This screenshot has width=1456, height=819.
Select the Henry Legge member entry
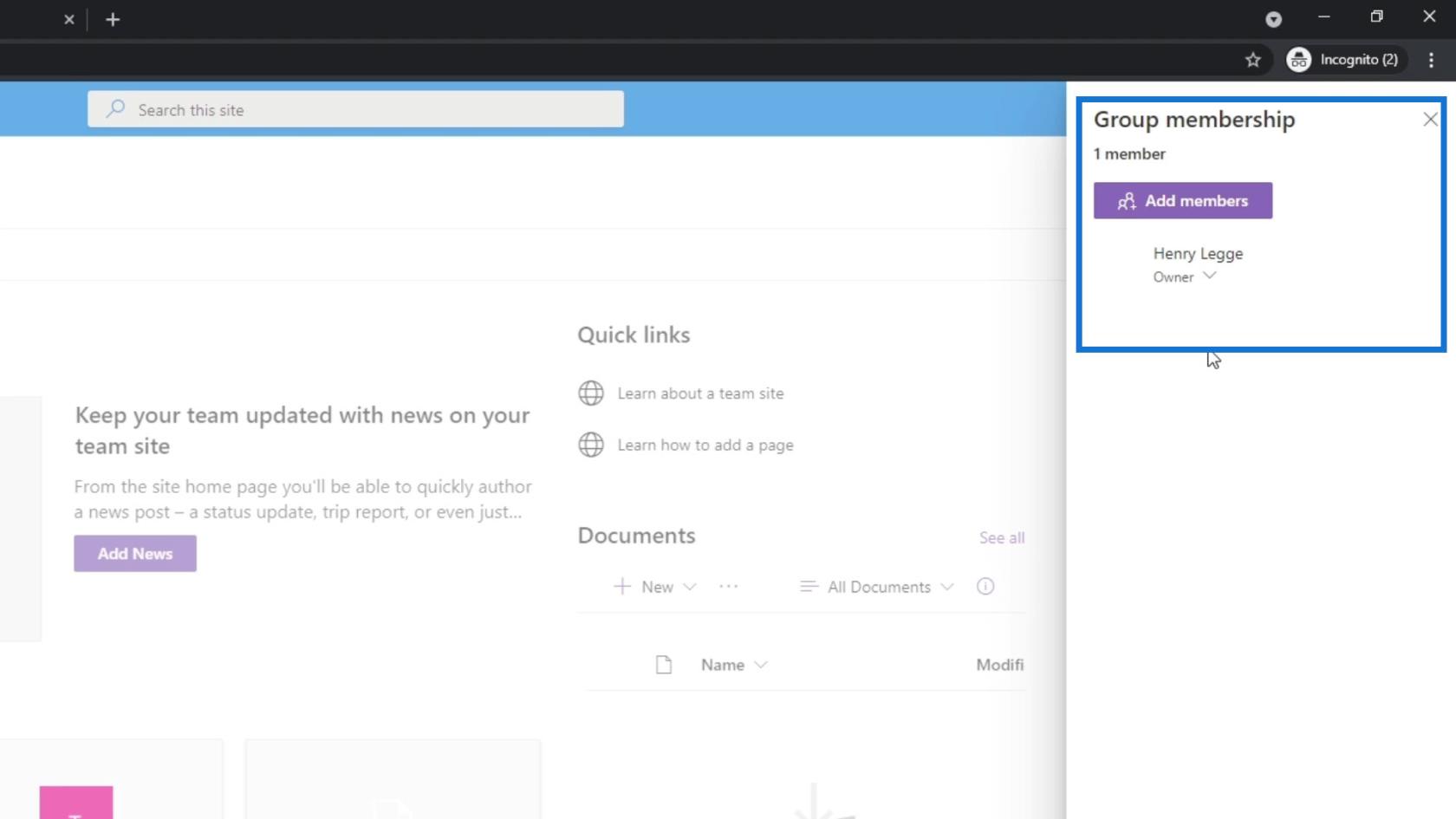[1198, 253]
